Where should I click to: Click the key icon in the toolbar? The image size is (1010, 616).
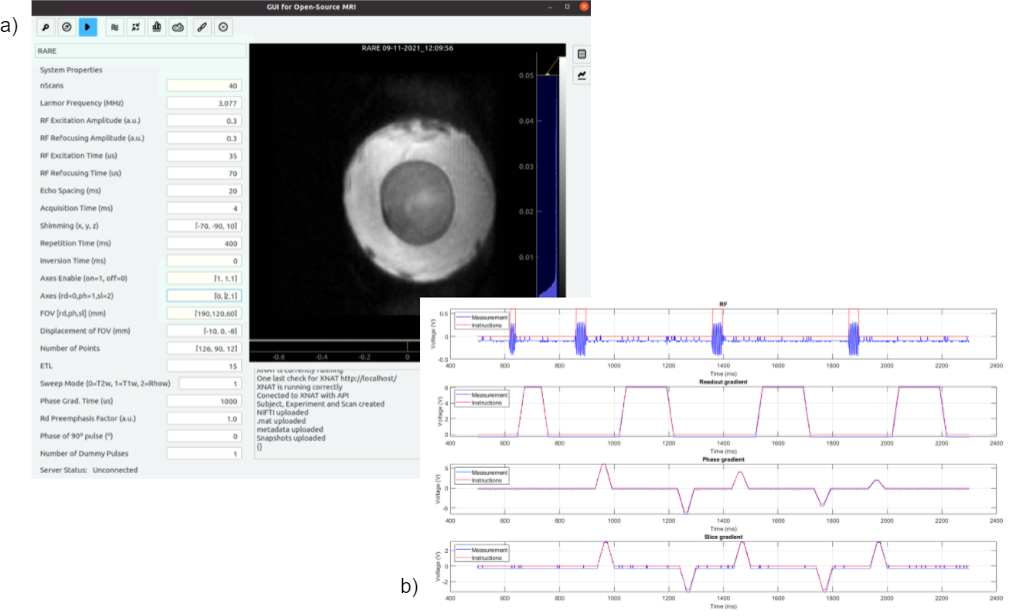tap(46, 27)
